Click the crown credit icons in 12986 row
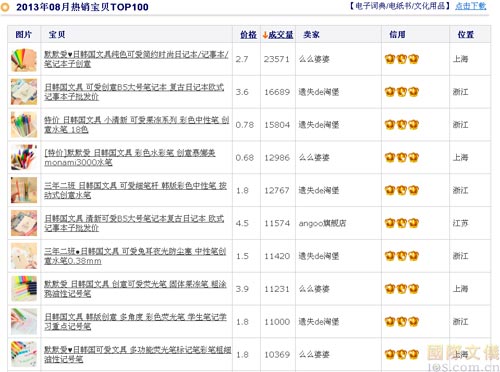Viewport: 500px width, 372px height. point(402,157)
